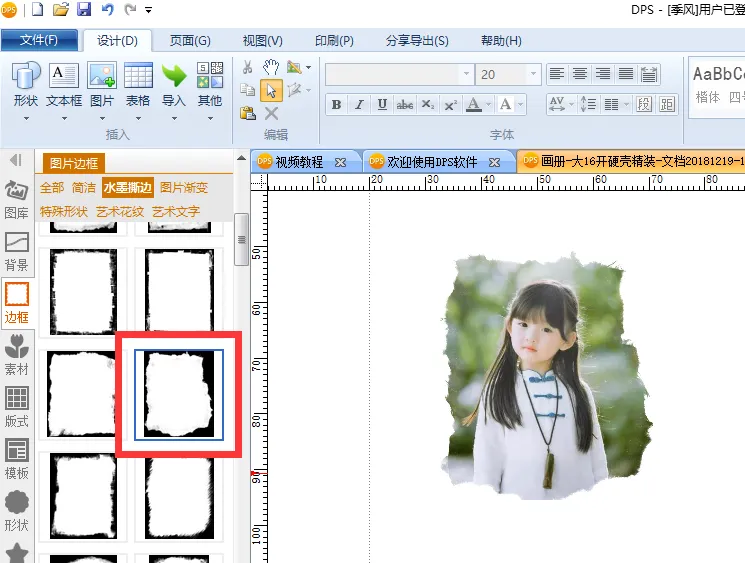Expand the 形状 dropdown arrow
745x563 pixels.
26,118
